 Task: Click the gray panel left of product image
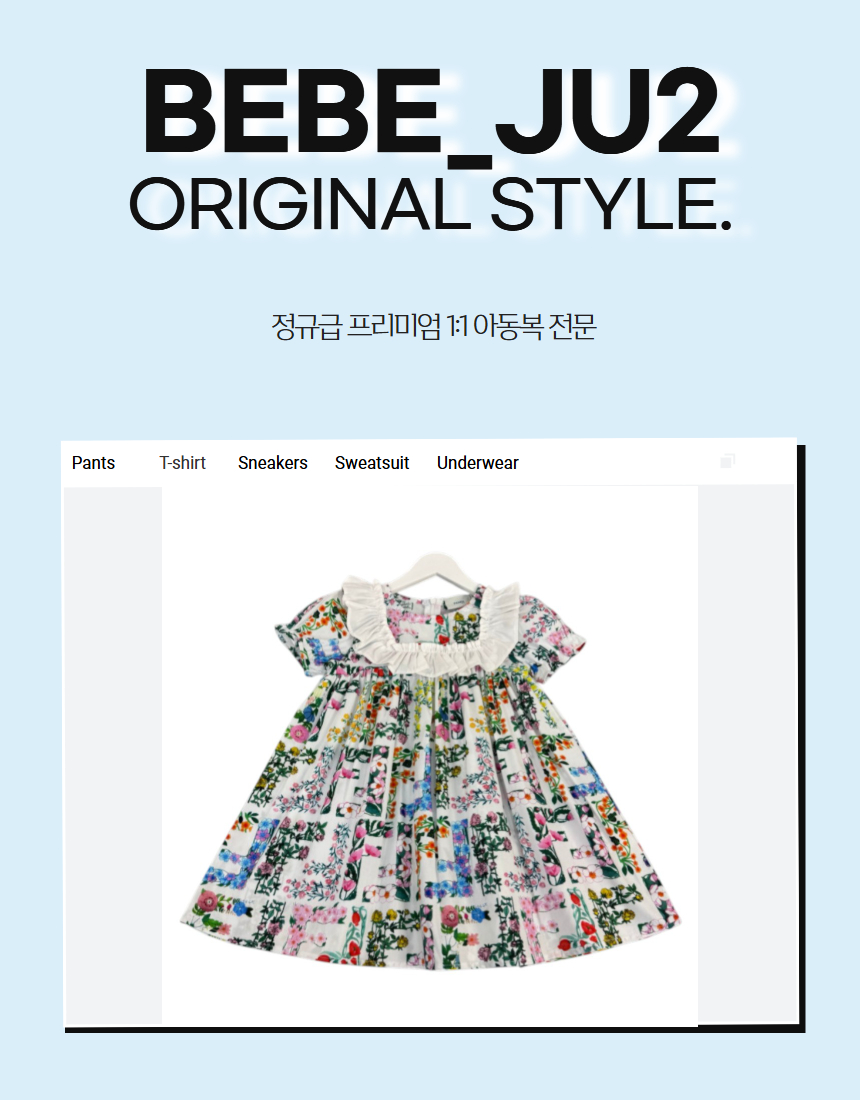tap(113, 756)
